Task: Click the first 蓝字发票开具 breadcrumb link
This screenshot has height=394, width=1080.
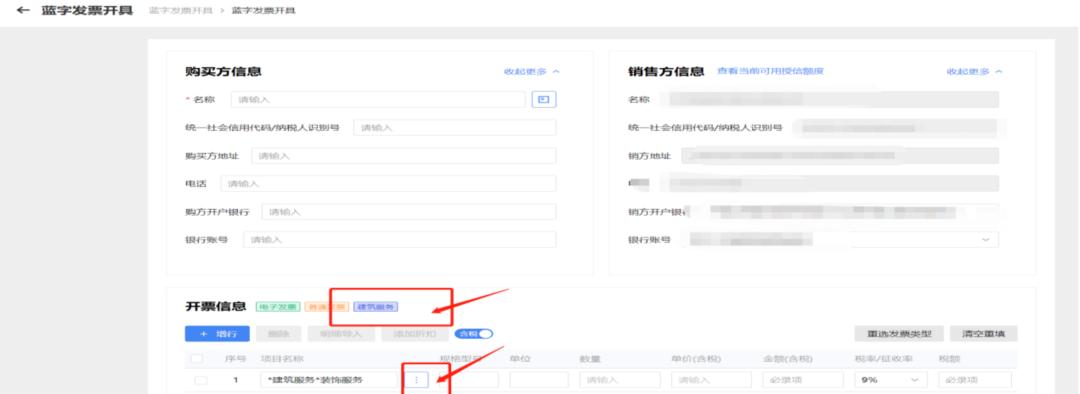Action: [x=180, y=11]
